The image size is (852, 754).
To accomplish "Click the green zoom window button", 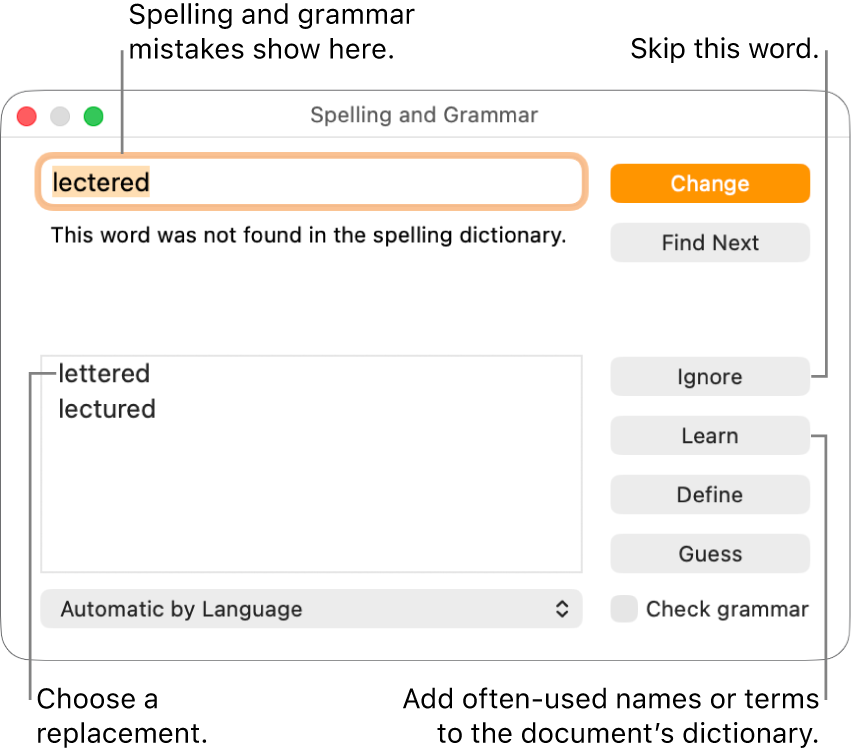I will point(93,116).
